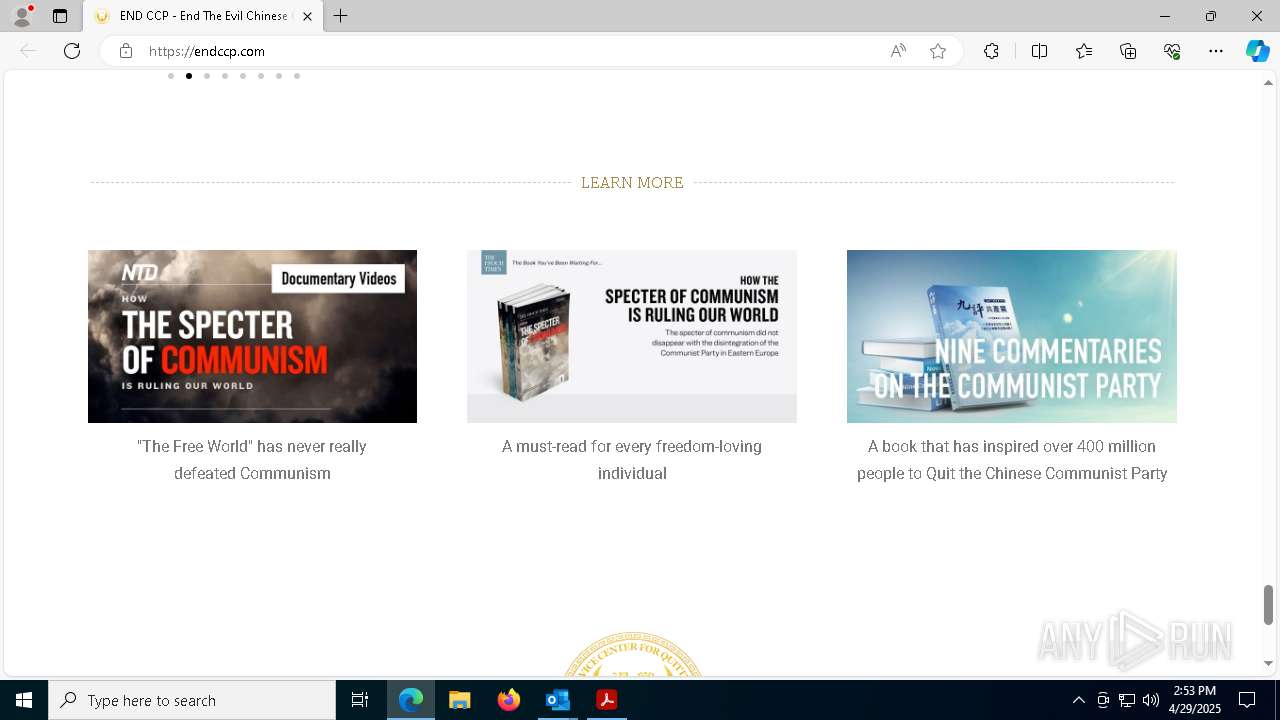This screenshot has width=1280, height=720.
Task: Click 'The Free World has never really defeated Communism'
Action: pyautogui.click(x=252, y=460)
